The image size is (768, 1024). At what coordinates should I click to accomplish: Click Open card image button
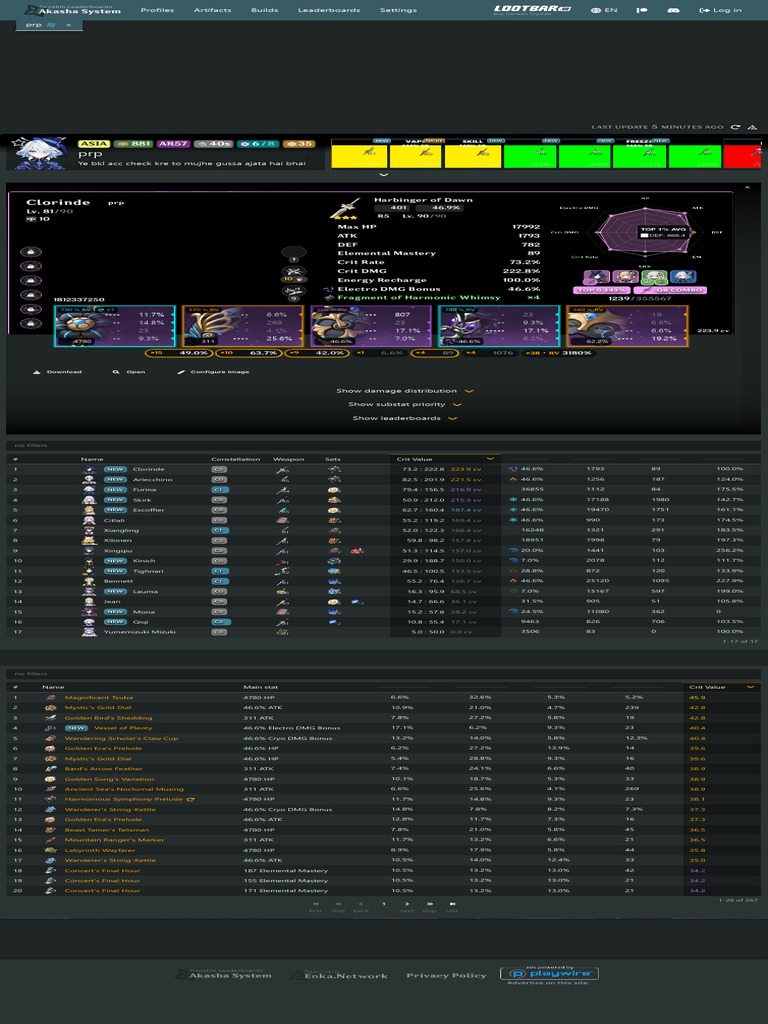[129, 372]
